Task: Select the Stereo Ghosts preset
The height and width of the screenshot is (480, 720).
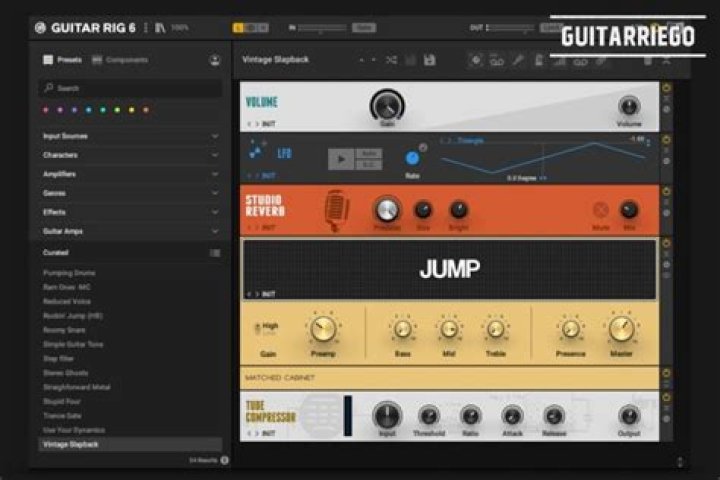Action: tap(66, 373)
